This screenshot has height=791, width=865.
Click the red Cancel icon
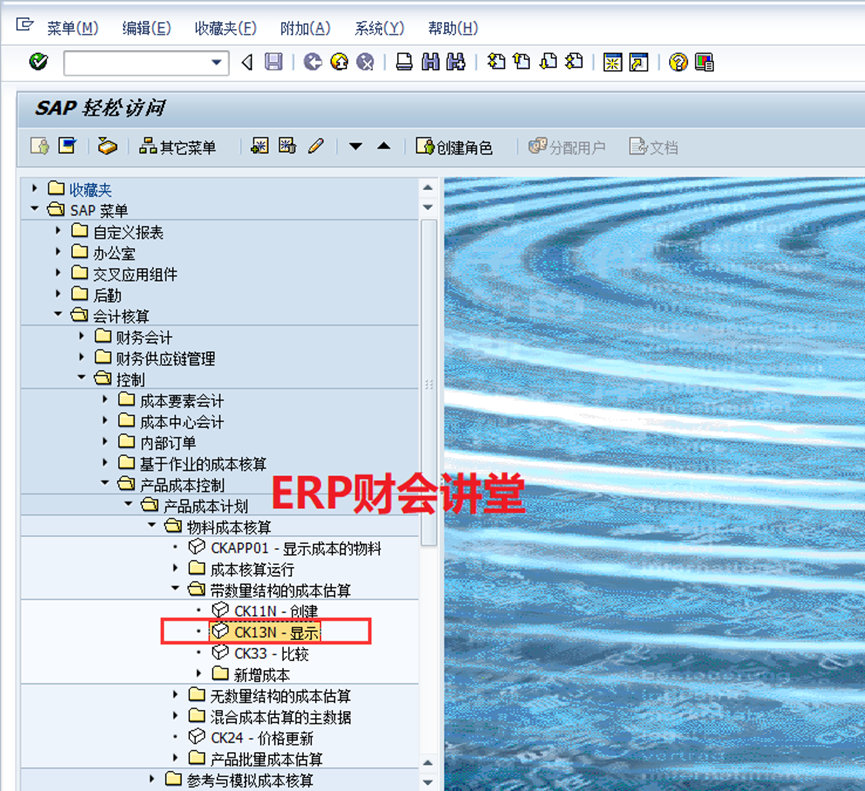tap(365, 62)
